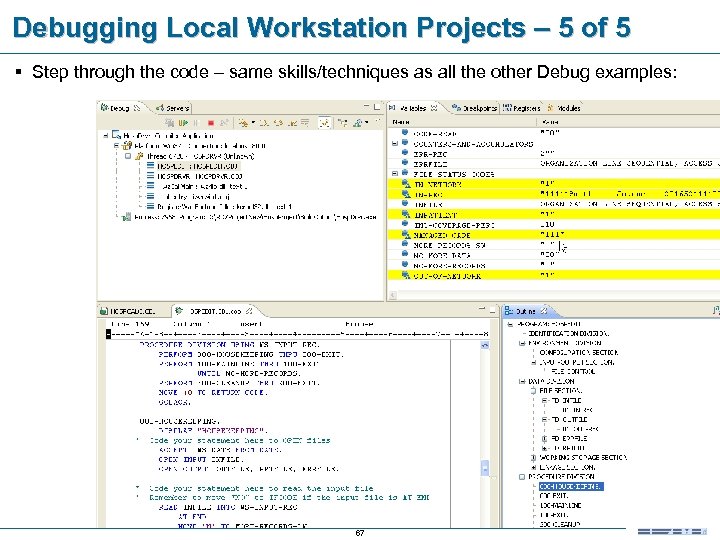The image size is (720, 540).
Task: Collapse the COUNTERS-AND-ACCUMULATORS variable group
Action: (395, 143)
